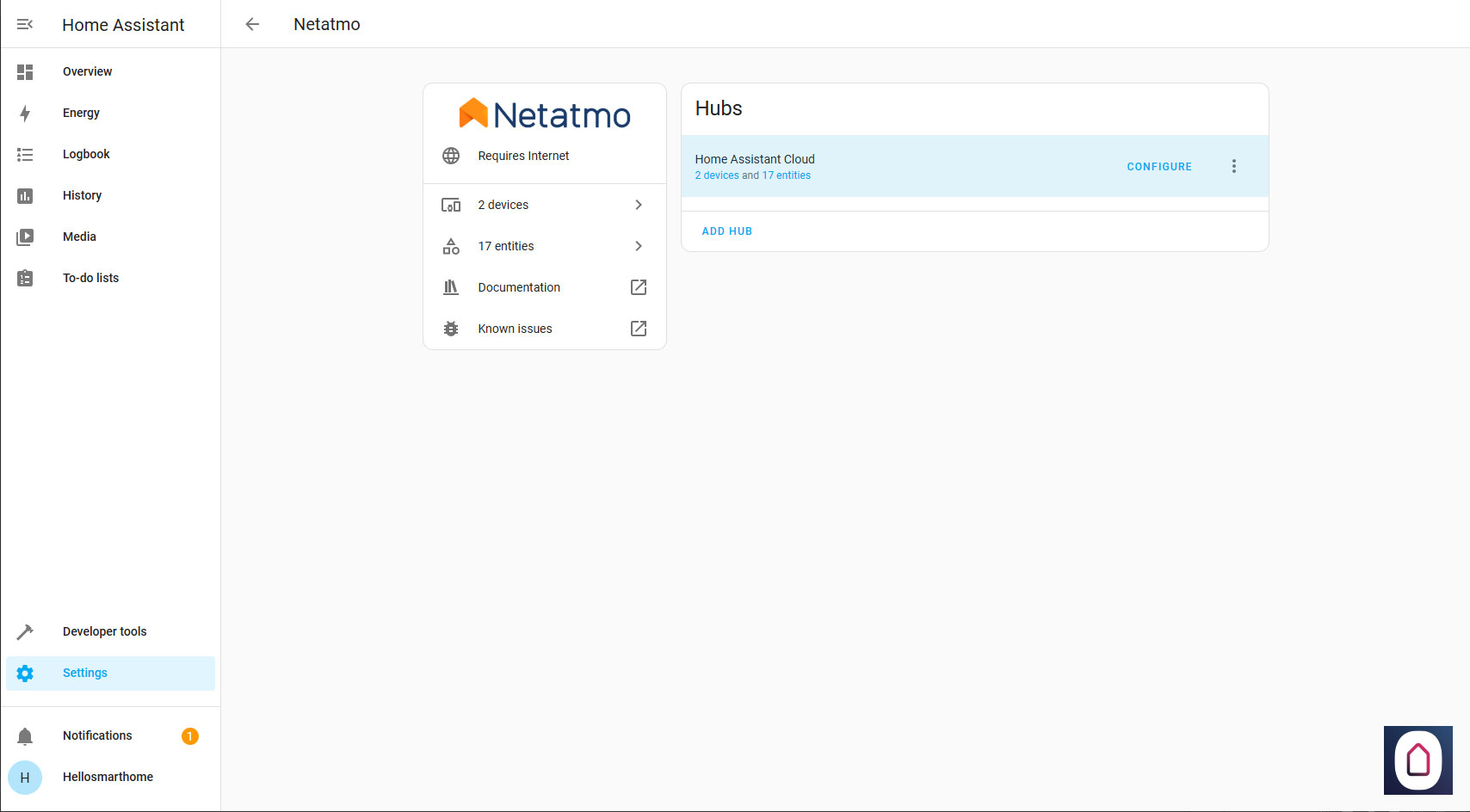Screen dimensions: 1470x812
Task: Open the 2 devices row in Netatmo card
Action: click(545, 205)
